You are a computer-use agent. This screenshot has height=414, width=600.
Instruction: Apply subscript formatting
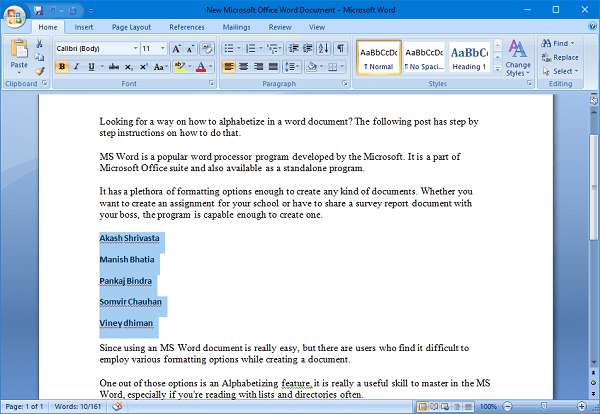point(129,67)
